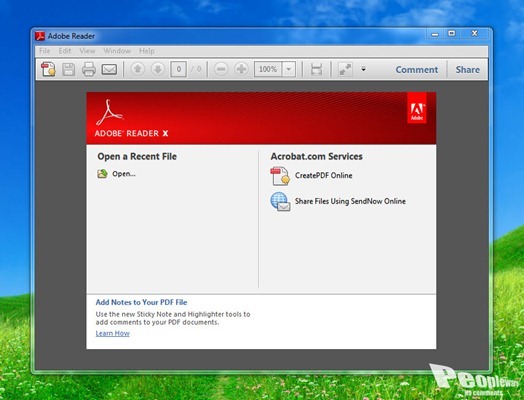Click the Save floppy disk icon
The height and width of the screenshot is (400, 524).
(69, 69)
